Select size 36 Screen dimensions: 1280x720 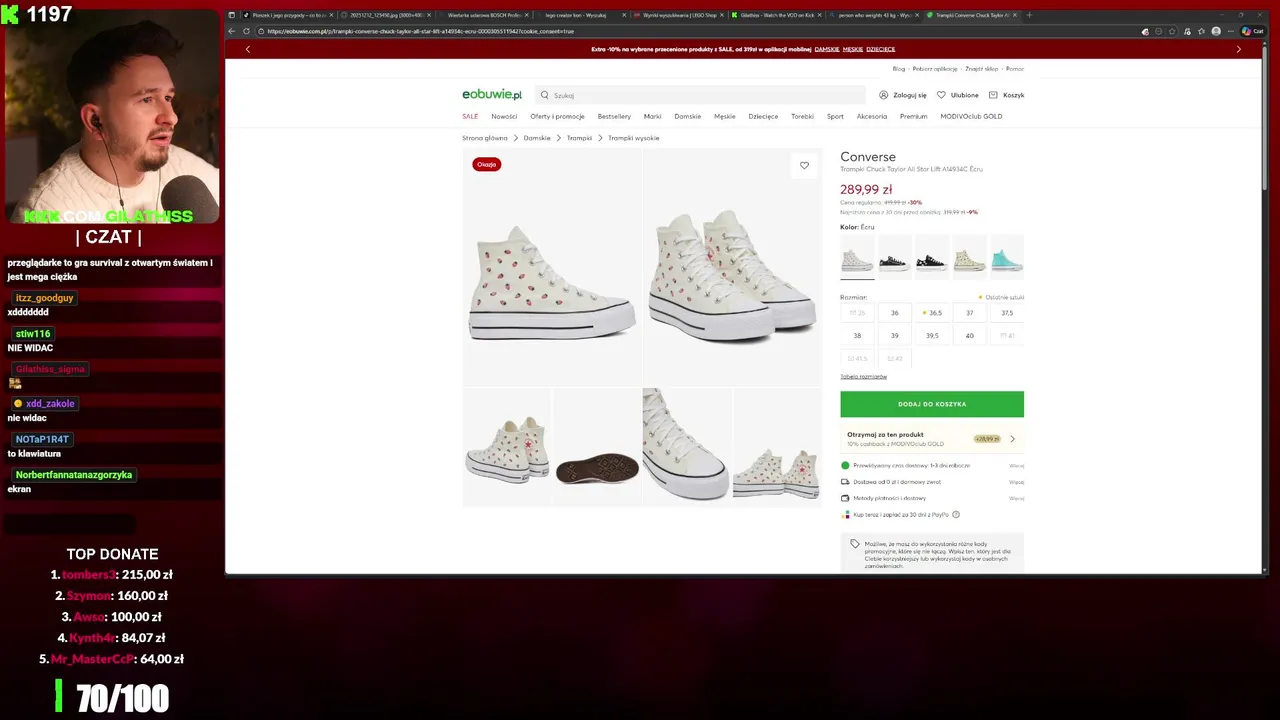(x=895, y=313)
